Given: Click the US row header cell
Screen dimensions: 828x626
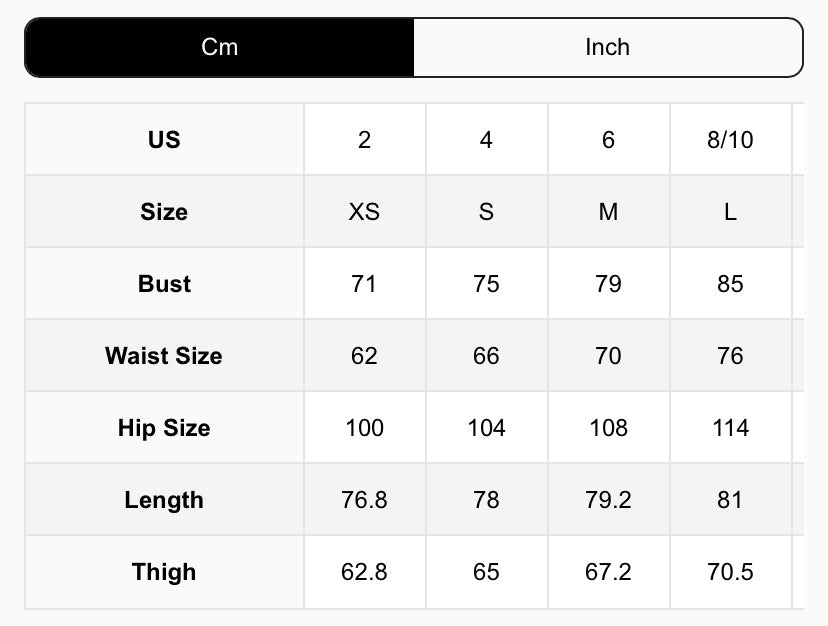Looking at the screenshot, I should coord(164,140).
